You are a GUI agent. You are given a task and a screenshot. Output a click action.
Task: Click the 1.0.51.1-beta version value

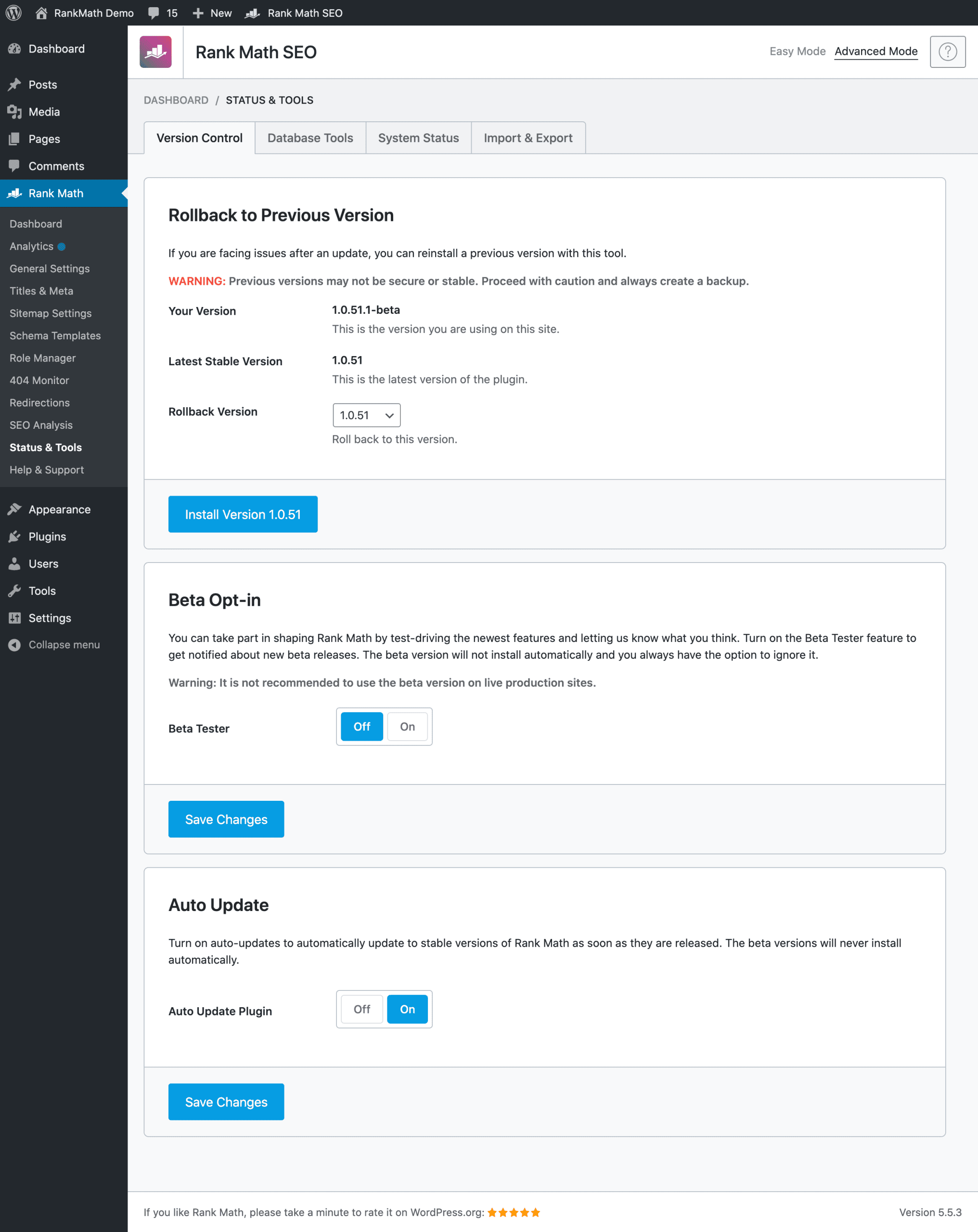(x=366, y=310)
